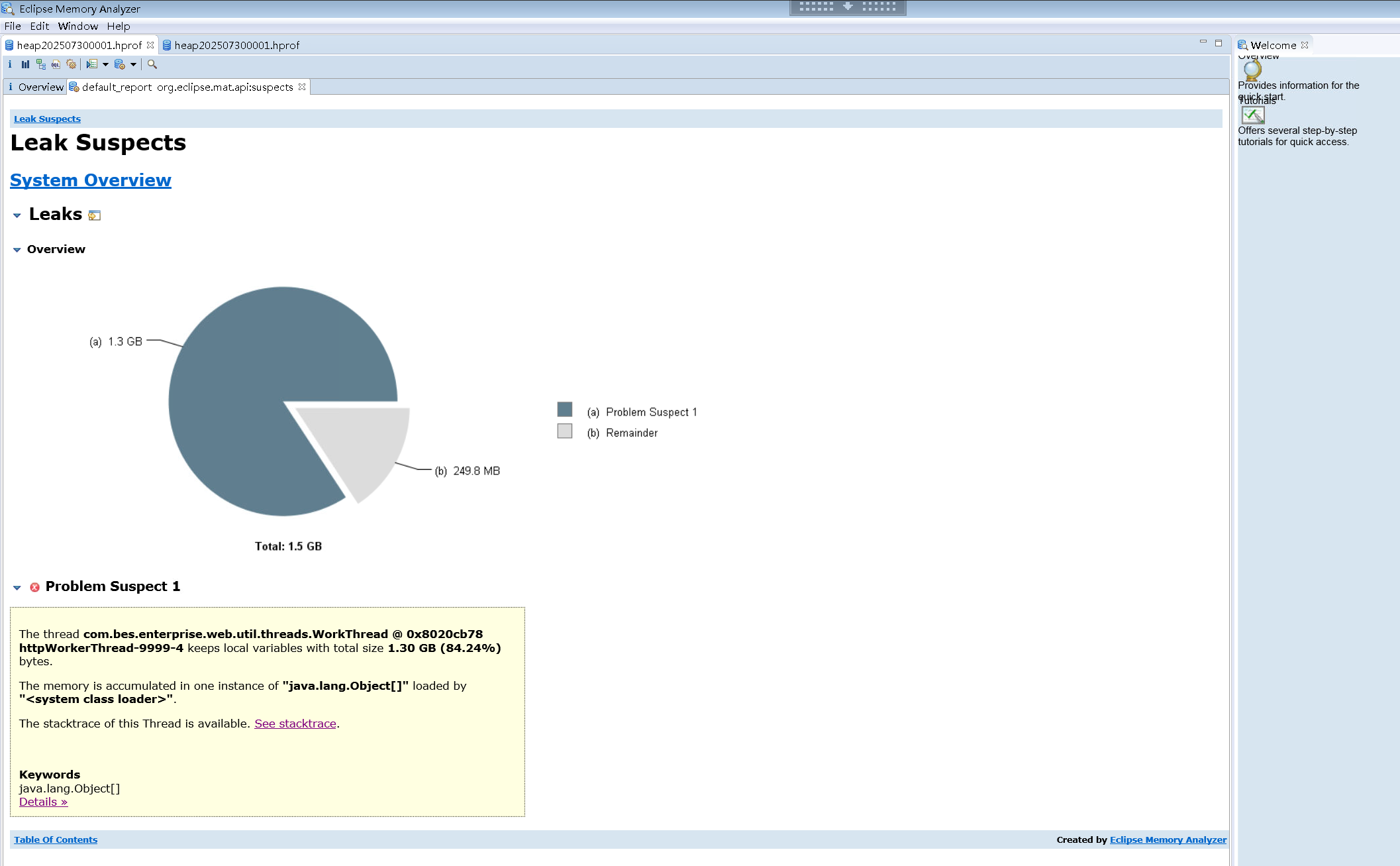1400x866 pixels.
Task: Click the Remainder legend color swatch
Action: click(565, 431)
